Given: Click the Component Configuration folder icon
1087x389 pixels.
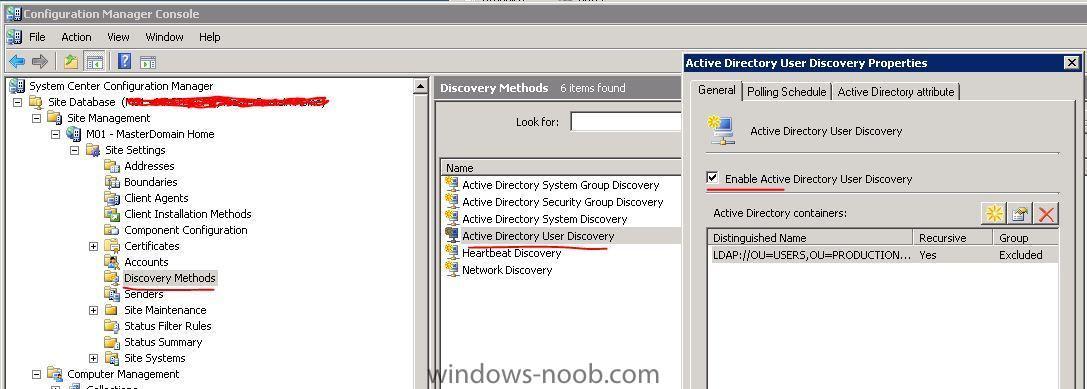Looking at the screenshot, I should click(112, 230).
